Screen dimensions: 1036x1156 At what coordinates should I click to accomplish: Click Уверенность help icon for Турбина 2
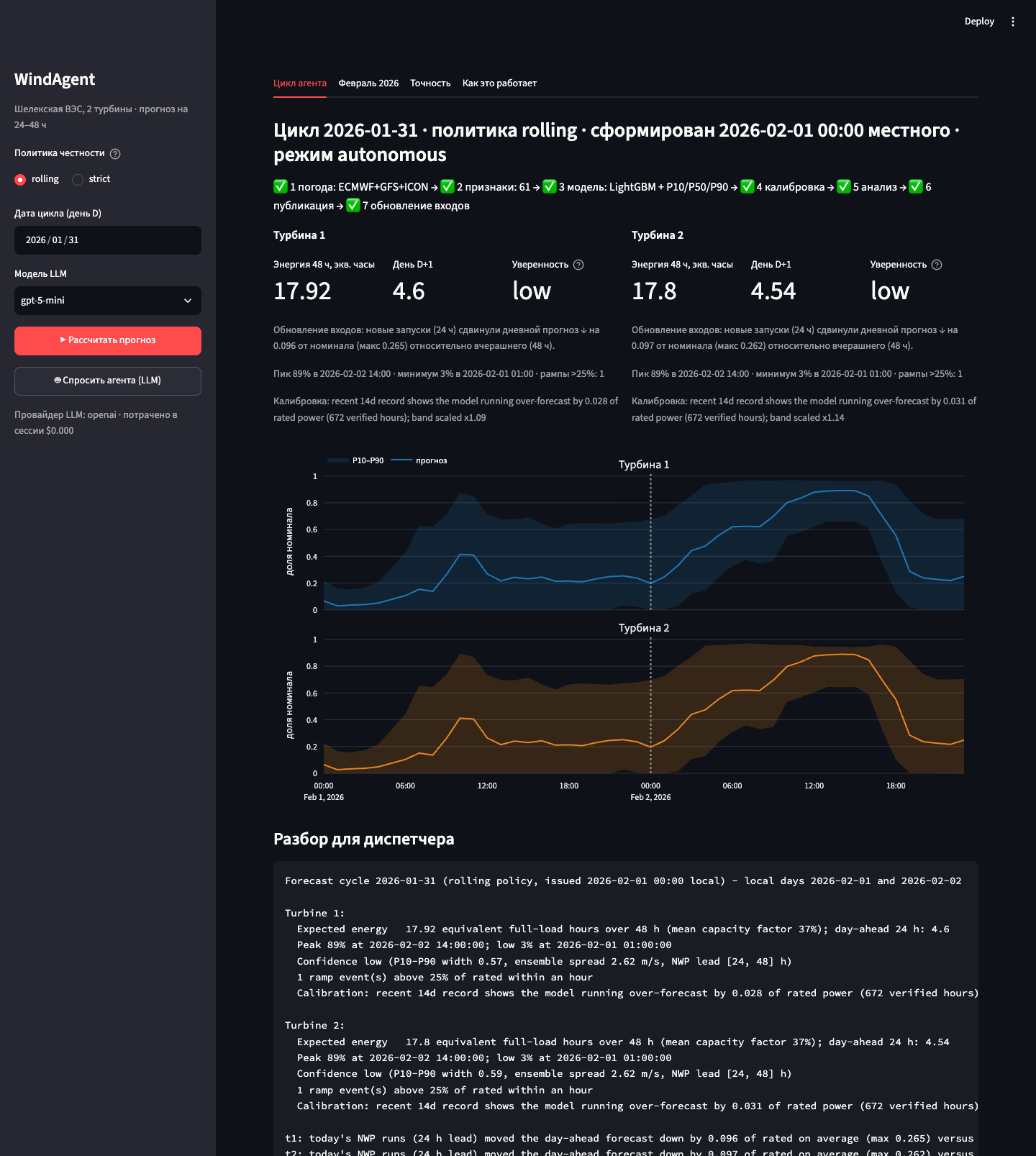click(937, 265)
